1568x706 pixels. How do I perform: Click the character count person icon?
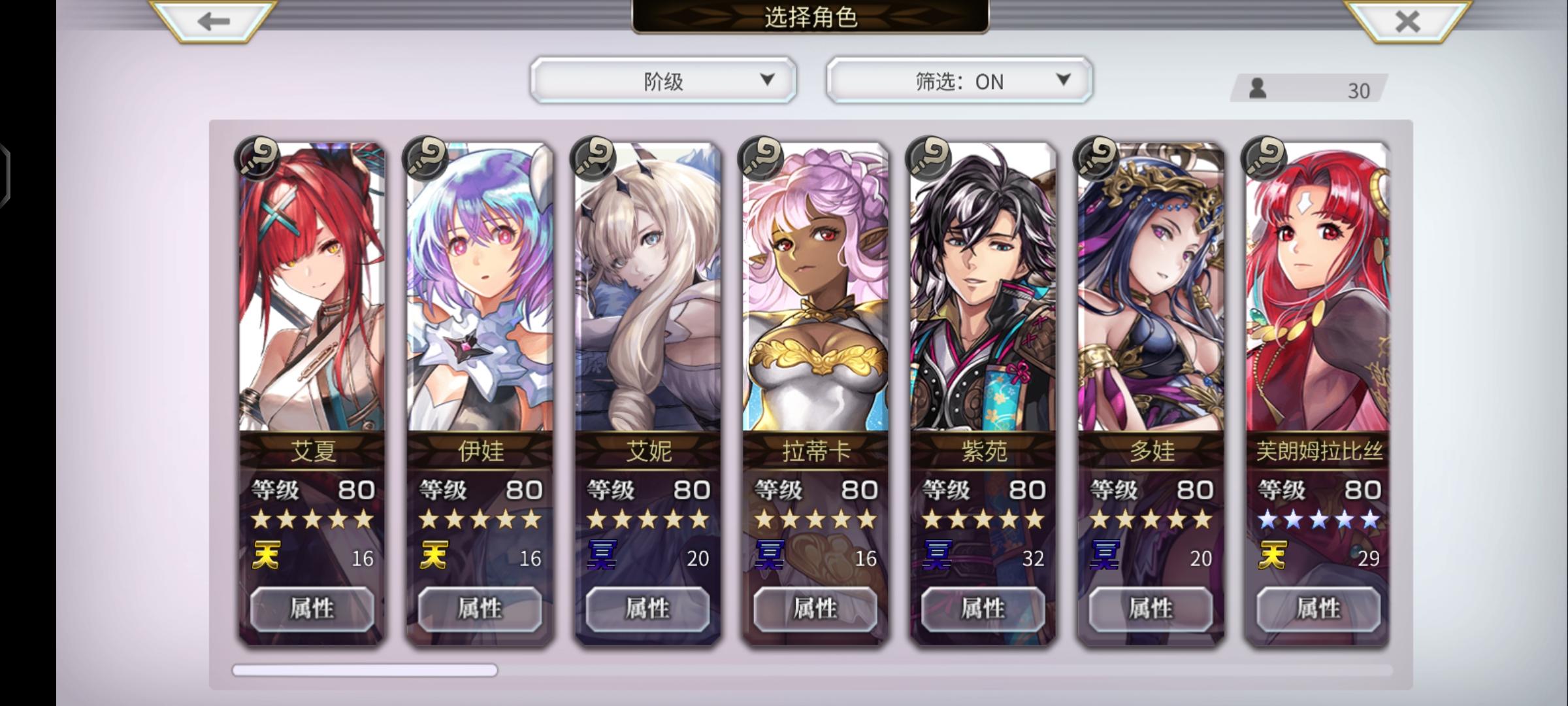[x=1258, y=88]
